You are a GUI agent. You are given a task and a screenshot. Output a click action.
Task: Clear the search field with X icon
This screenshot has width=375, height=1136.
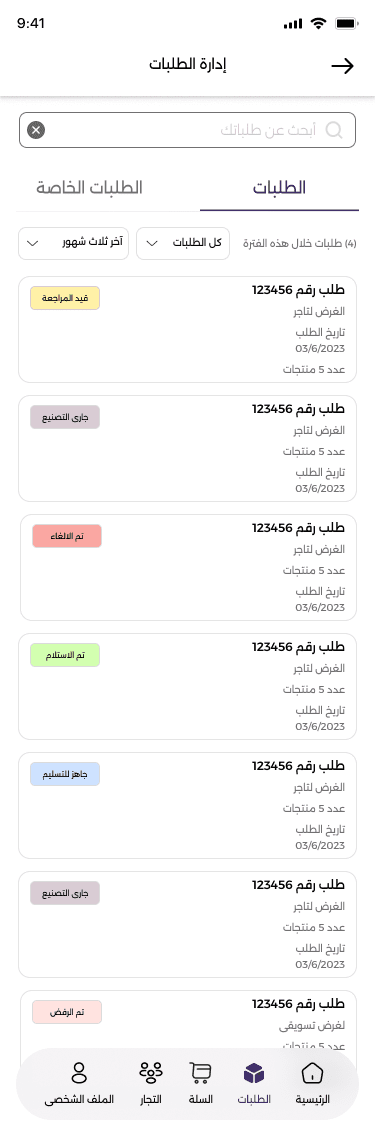click(x=36, y=130)
